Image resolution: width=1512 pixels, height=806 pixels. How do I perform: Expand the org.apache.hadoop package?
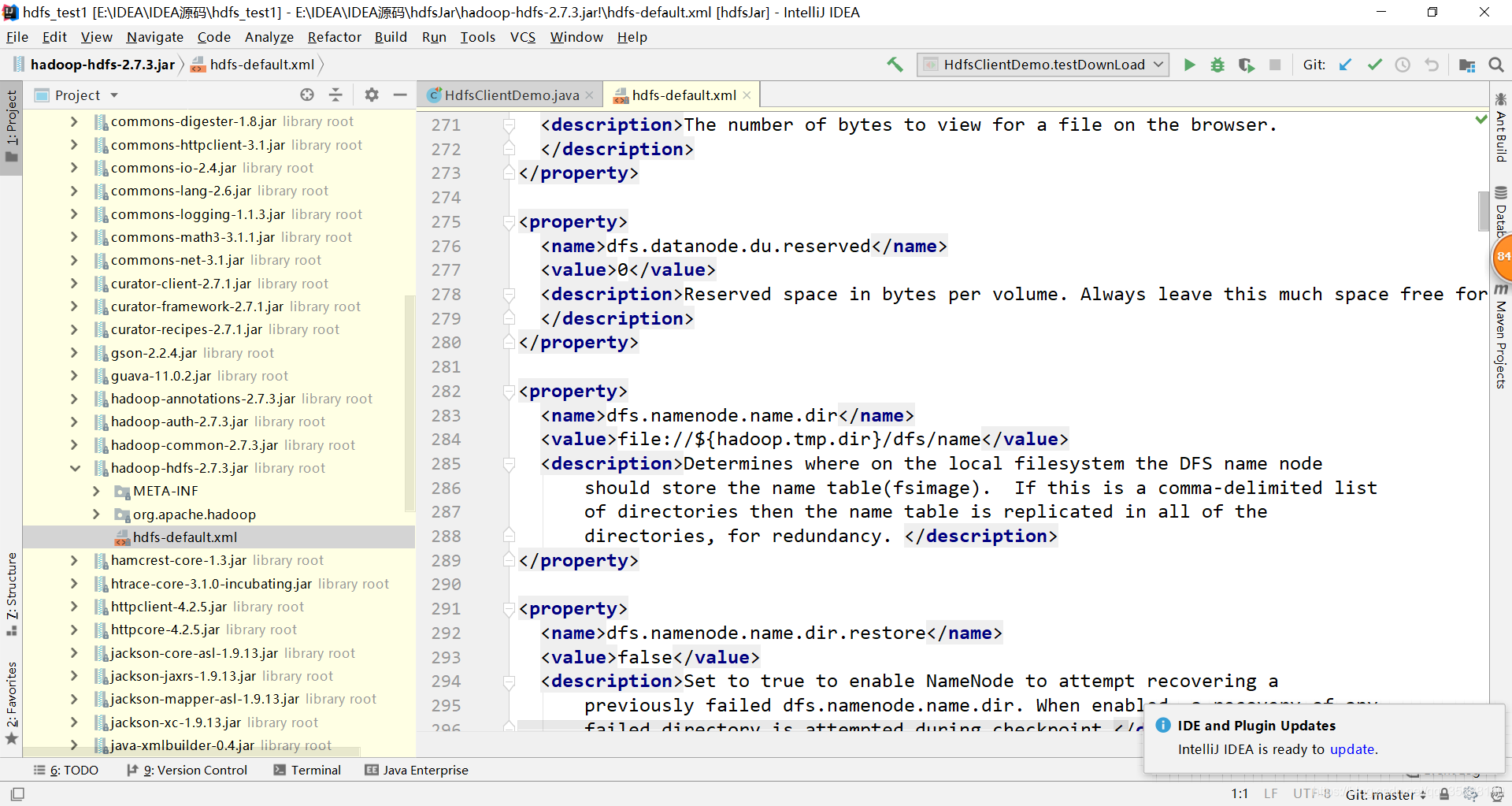click(x=96, y=514)
